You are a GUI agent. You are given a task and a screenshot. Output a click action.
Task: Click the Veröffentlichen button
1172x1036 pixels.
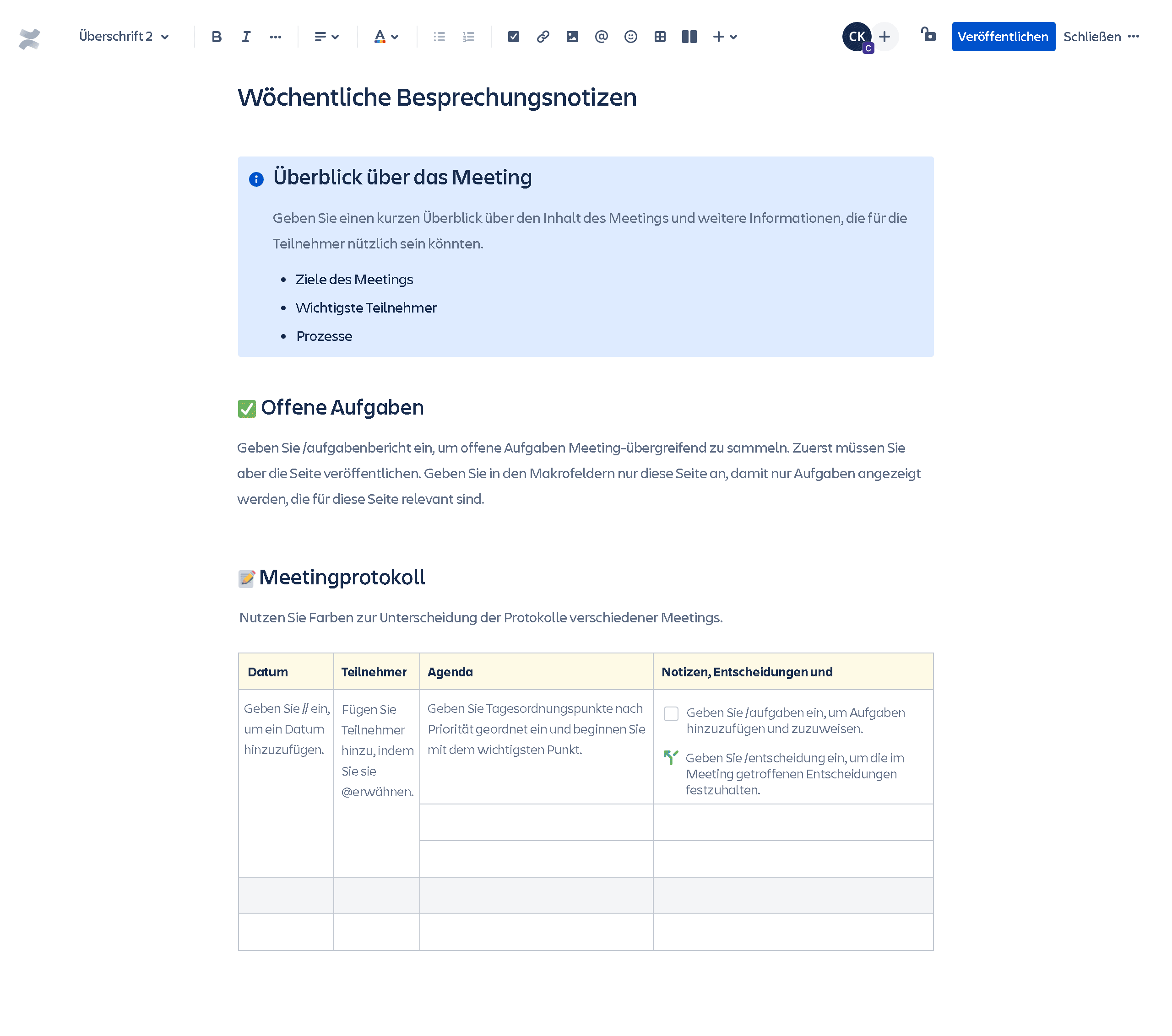[1003, 37]
